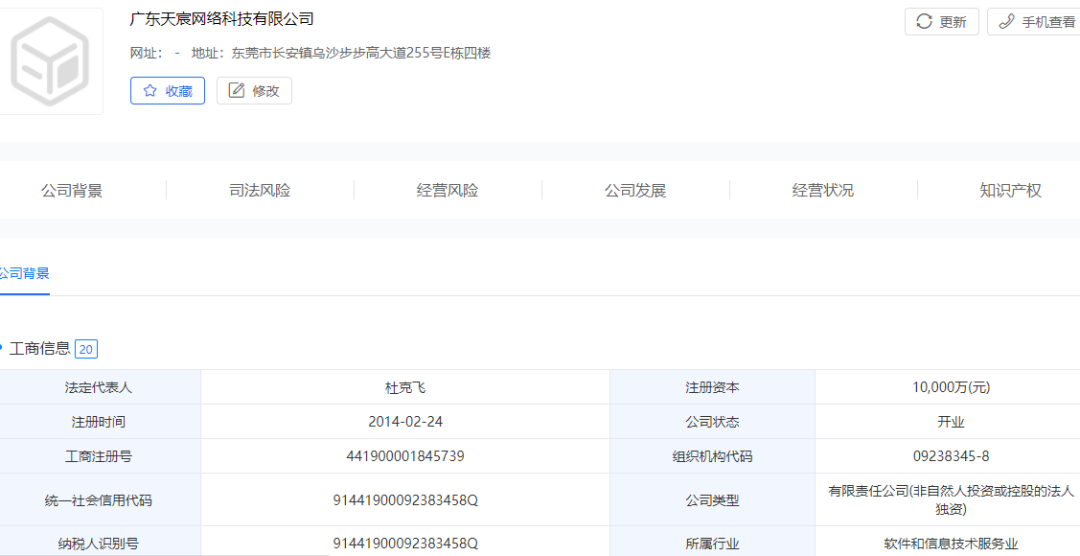Click the company title 广东天宸网络科技有限公司
The width and height of the screenshot is (1080, 556).
click(x=222, y=19)
